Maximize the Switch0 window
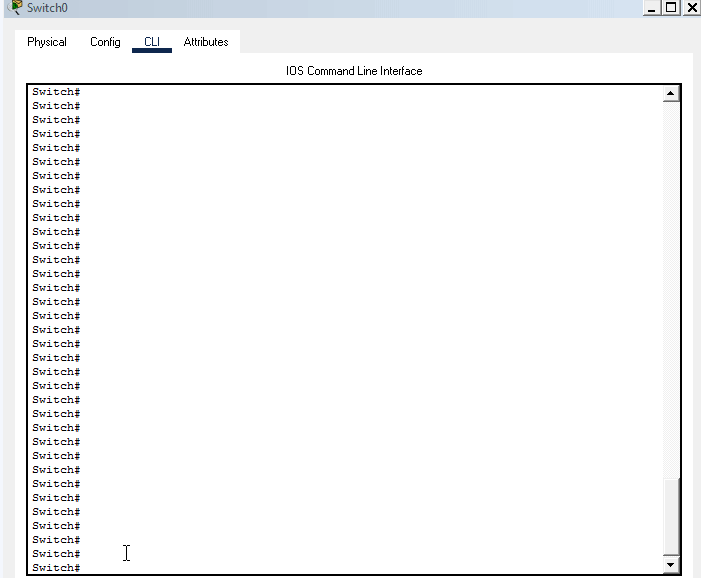The image size is (701, 578). click(x=672, y=8)
